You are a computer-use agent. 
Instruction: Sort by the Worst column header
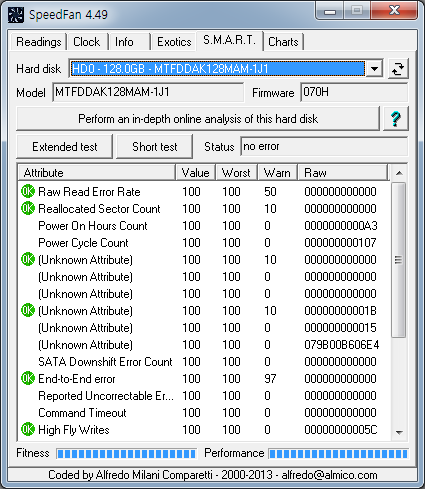[236, 173]
